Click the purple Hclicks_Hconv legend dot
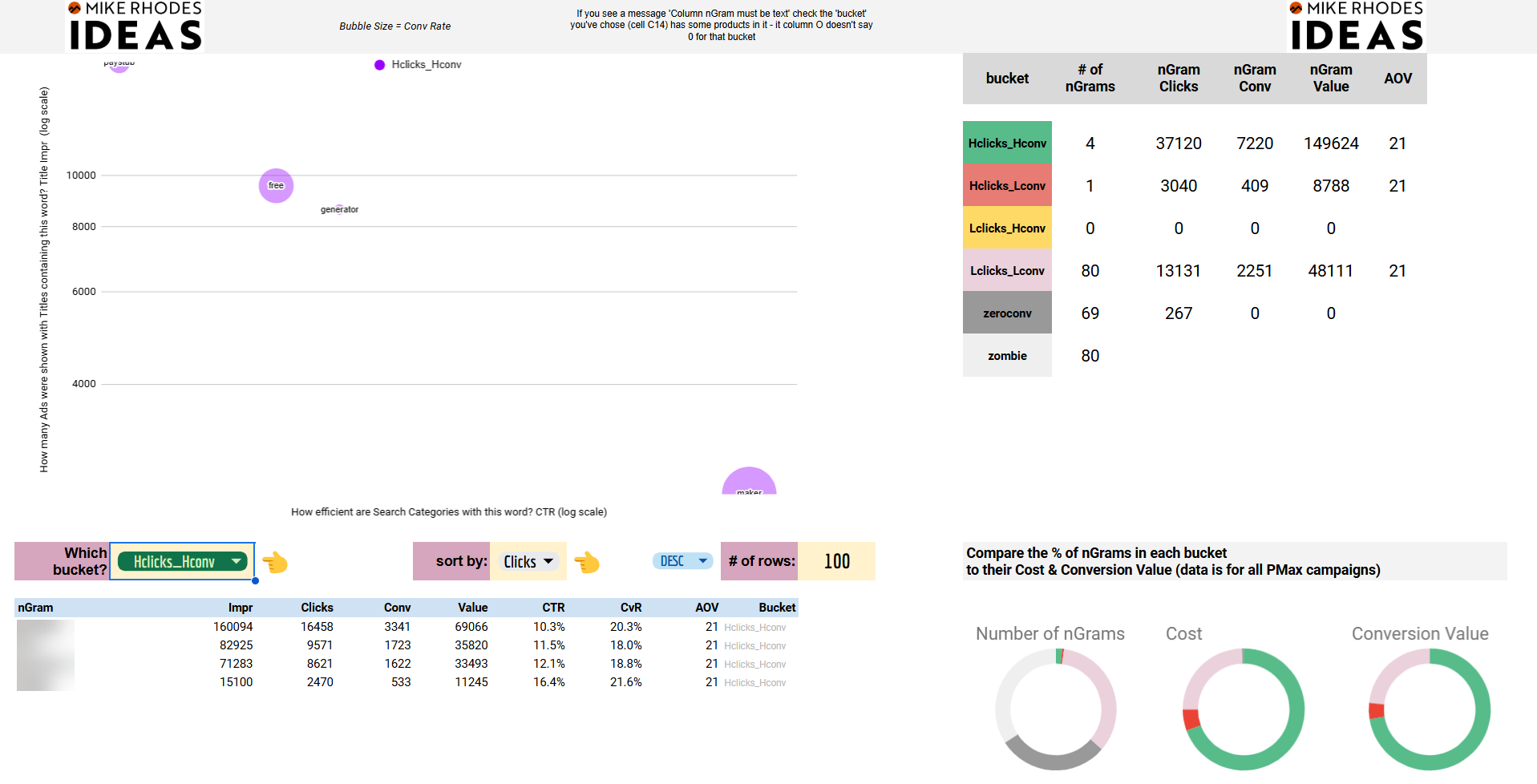1537x784 pixels. tap(380, 65)
